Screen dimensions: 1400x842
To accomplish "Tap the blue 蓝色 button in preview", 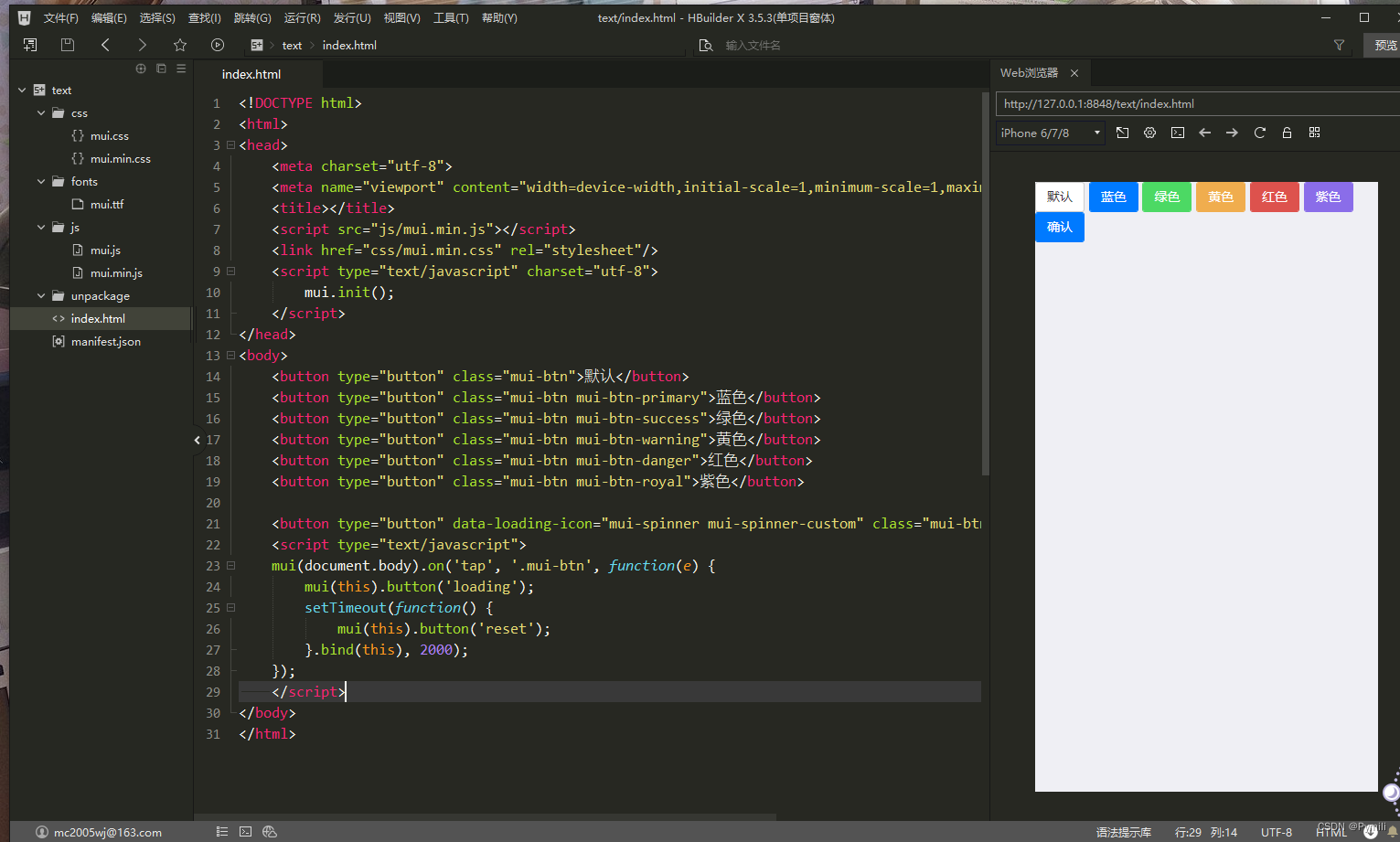I will point(1114,197).
